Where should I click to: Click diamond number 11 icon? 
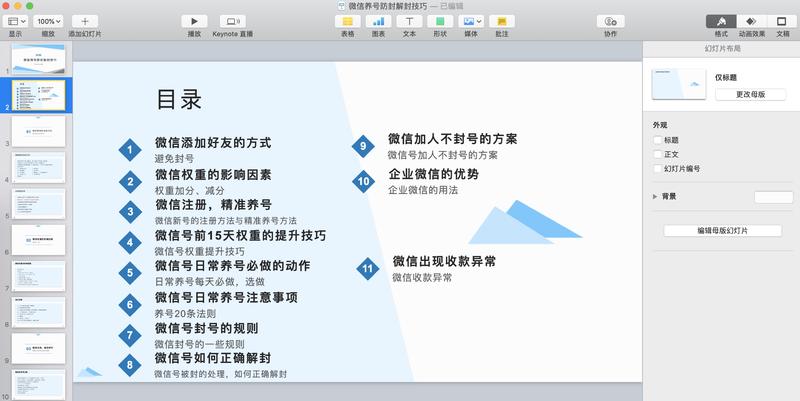click(x=368, y=269)
